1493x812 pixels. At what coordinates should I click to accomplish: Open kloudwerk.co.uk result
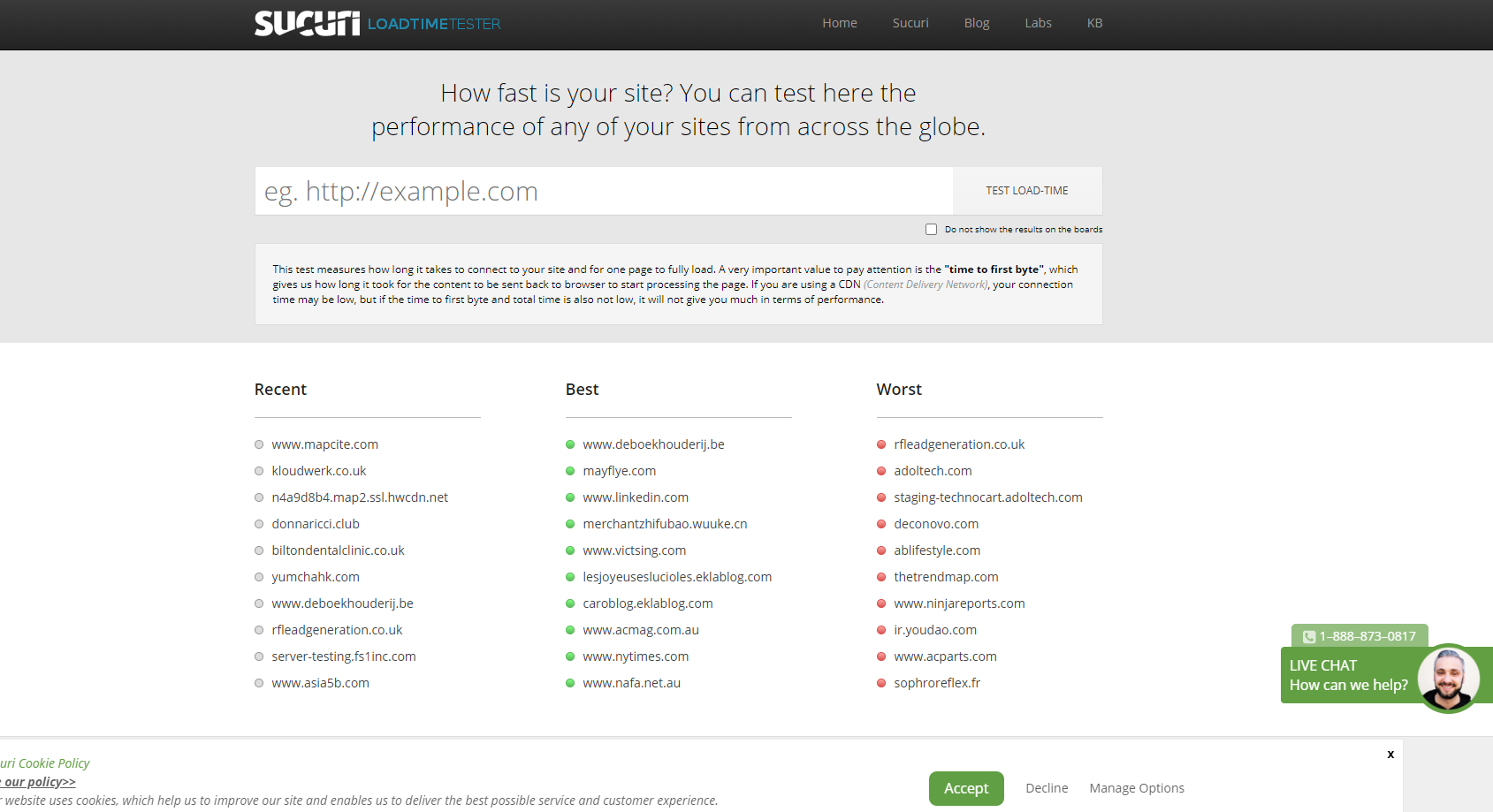pos(318,471)
